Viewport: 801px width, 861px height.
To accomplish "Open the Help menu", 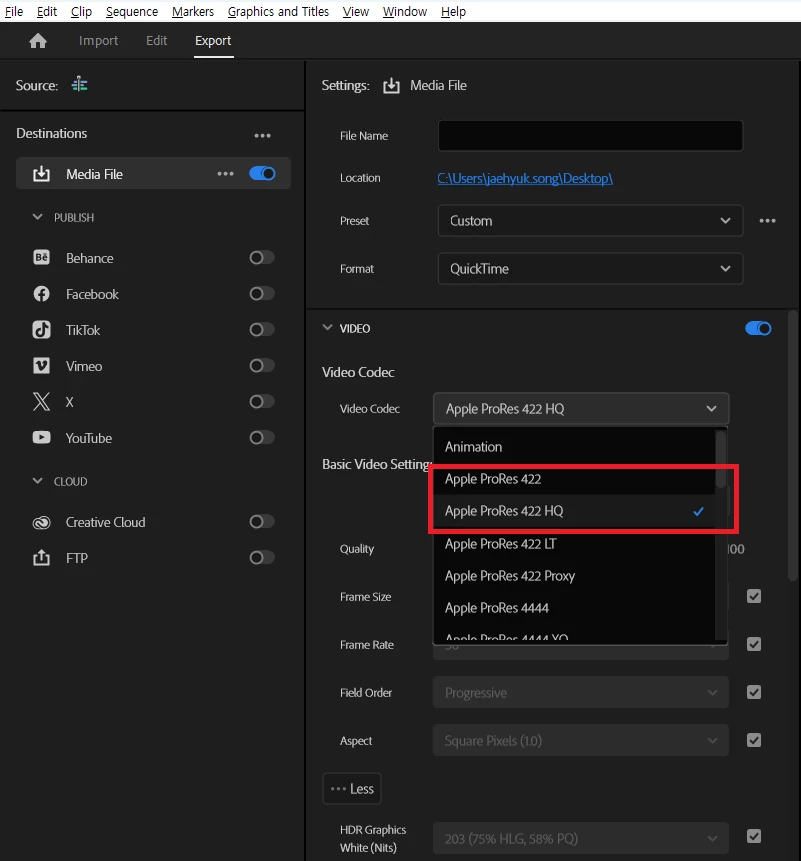I will [x=453, y=12].
